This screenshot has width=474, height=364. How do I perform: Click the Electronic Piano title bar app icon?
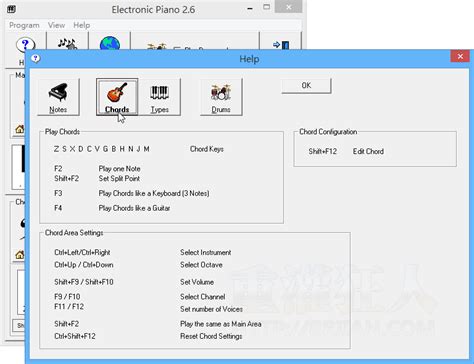11,9
